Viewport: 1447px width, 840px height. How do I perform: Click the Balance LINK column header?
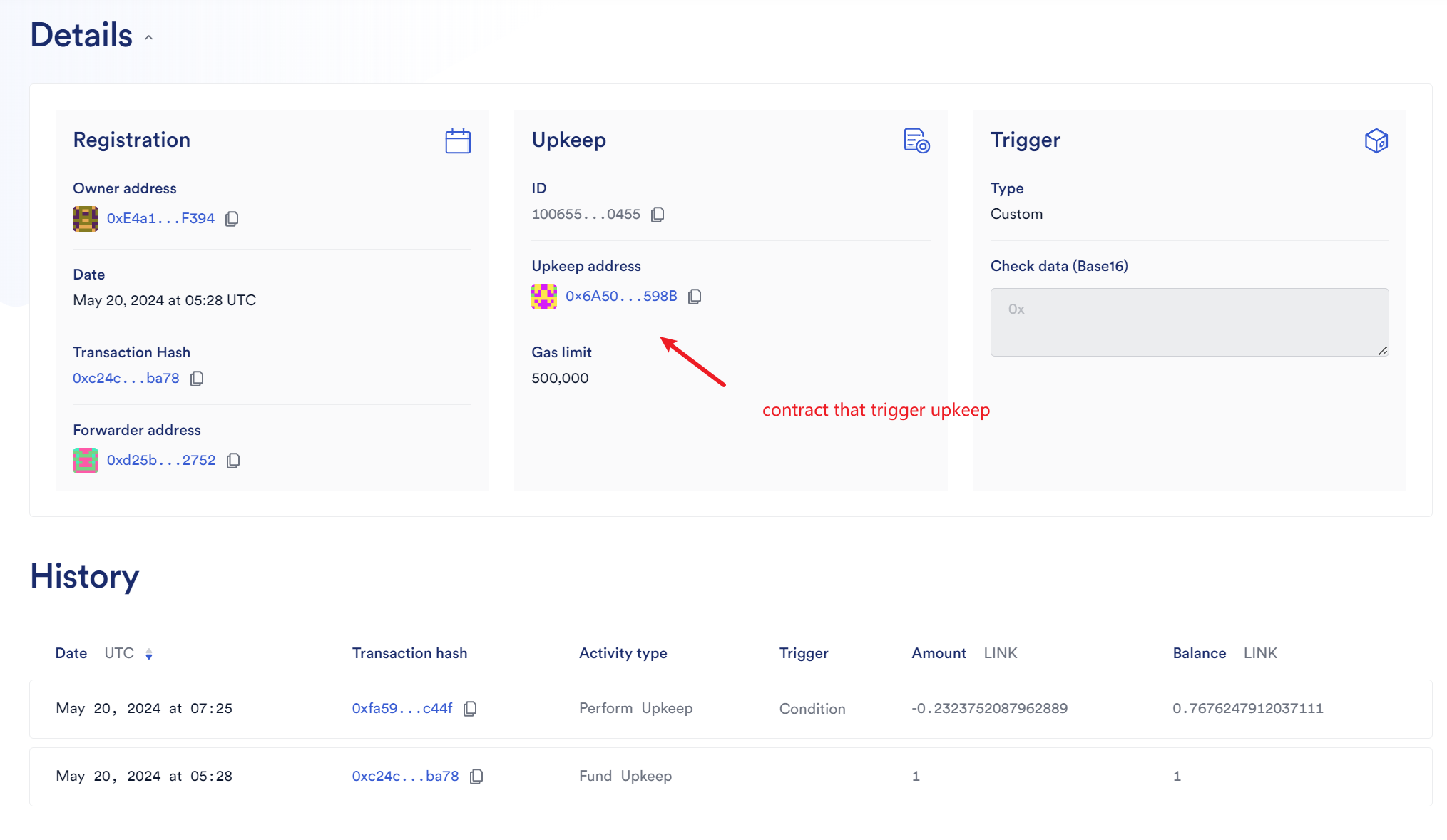coord(1224,654)
